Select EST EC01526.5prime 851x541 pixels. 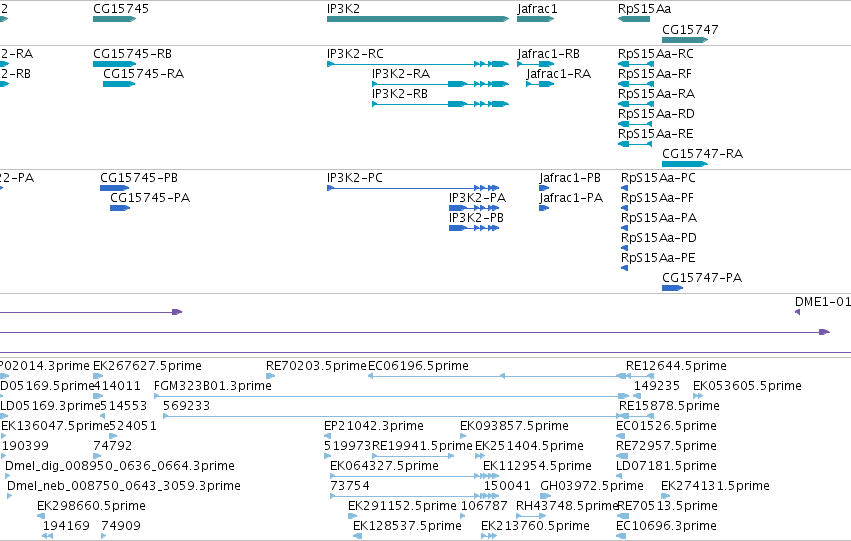666,426
